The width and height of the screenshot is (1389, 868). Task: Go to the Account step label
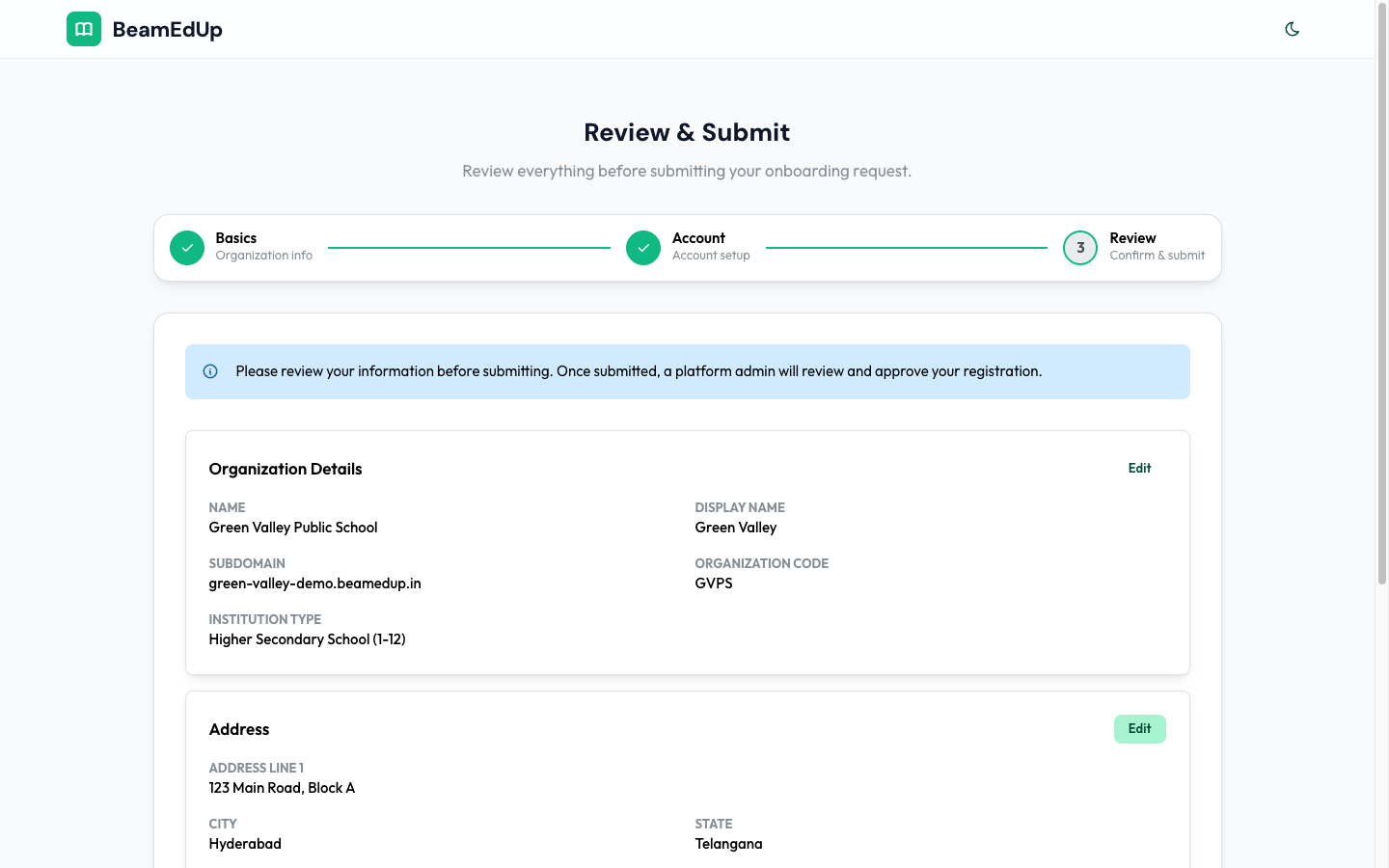point(698,238)
